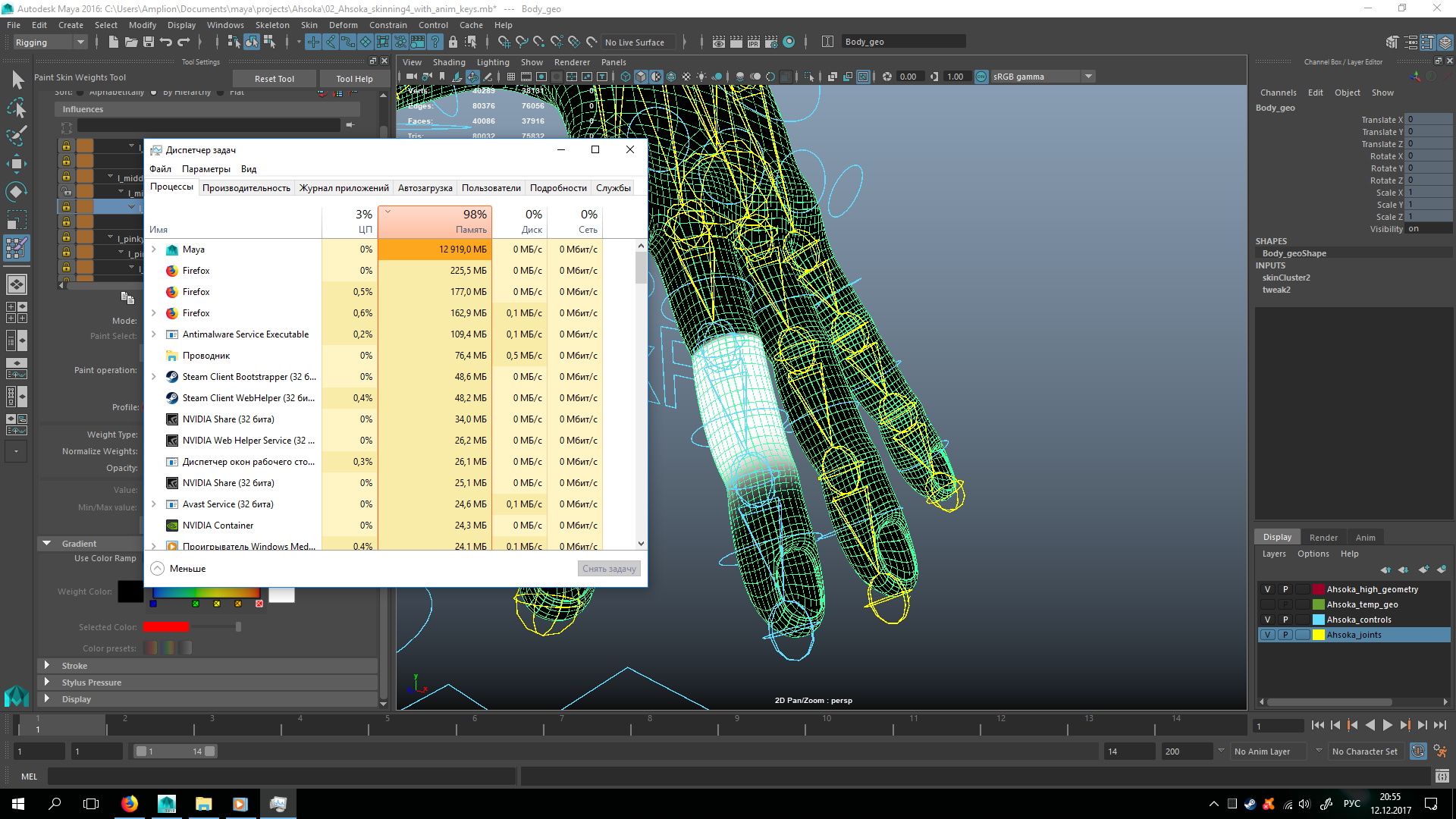Select the Move tool
1456x819 pixels.
click(x=16, y=164)
